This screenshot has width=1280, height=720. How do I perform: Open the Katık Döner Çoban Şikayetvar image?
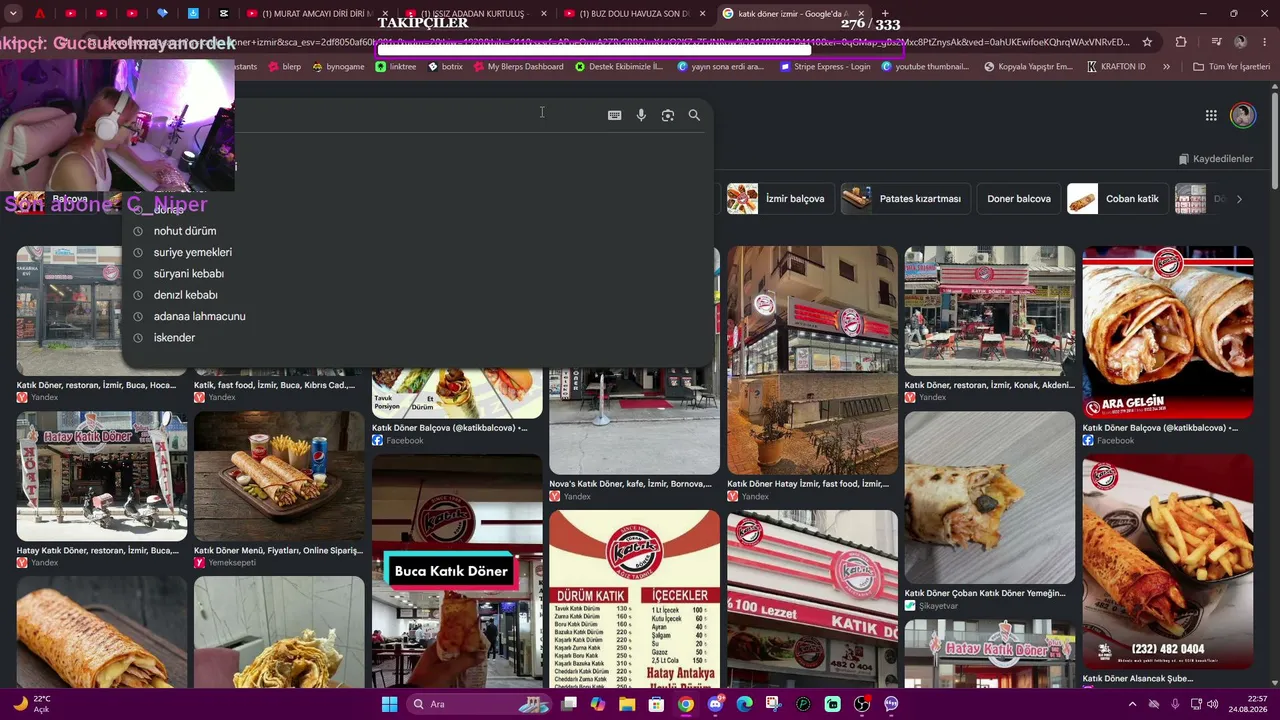click(989, 497)
